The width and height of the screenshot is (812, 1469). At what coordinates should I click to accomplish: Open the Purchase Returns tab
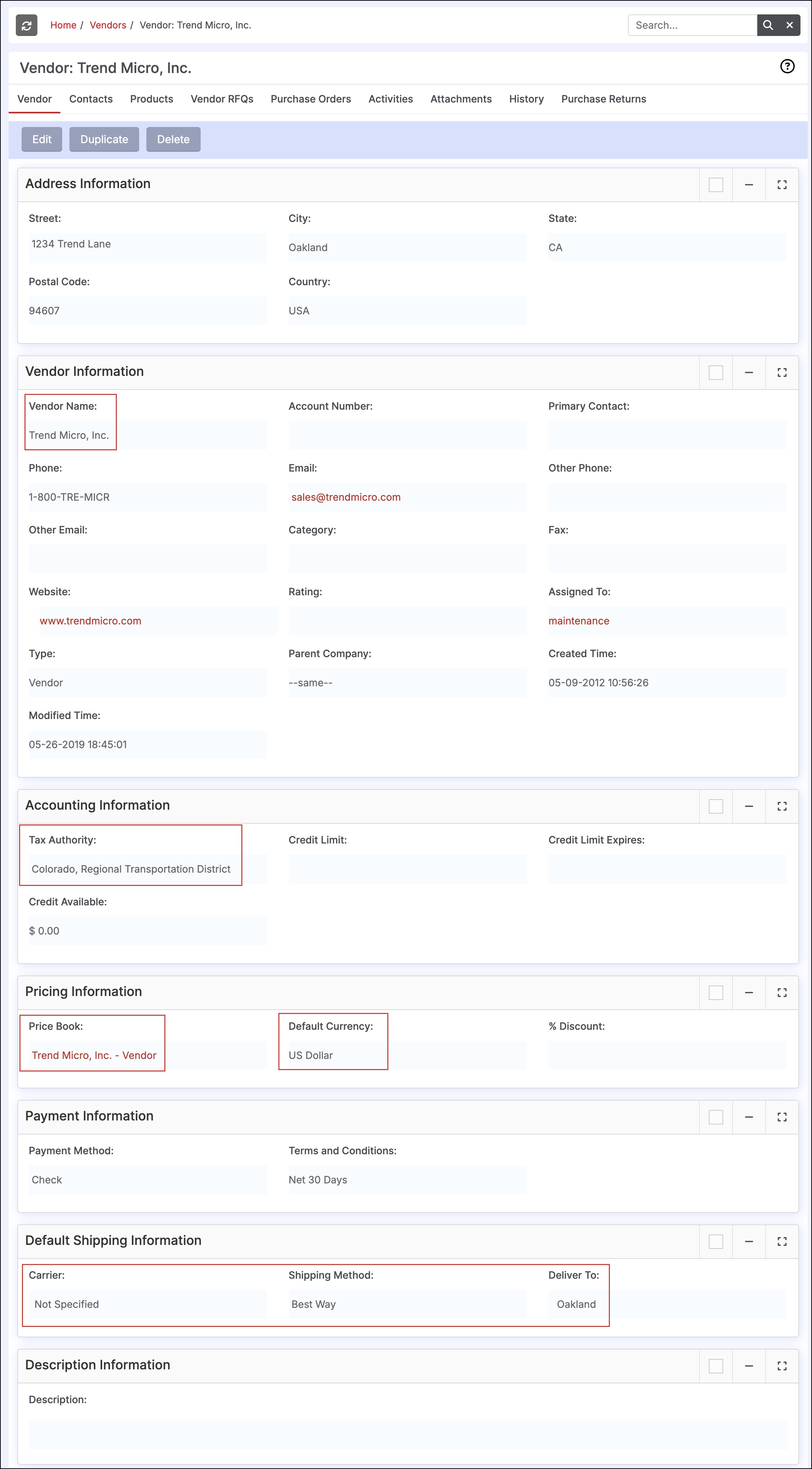click(x=603, y=99)
